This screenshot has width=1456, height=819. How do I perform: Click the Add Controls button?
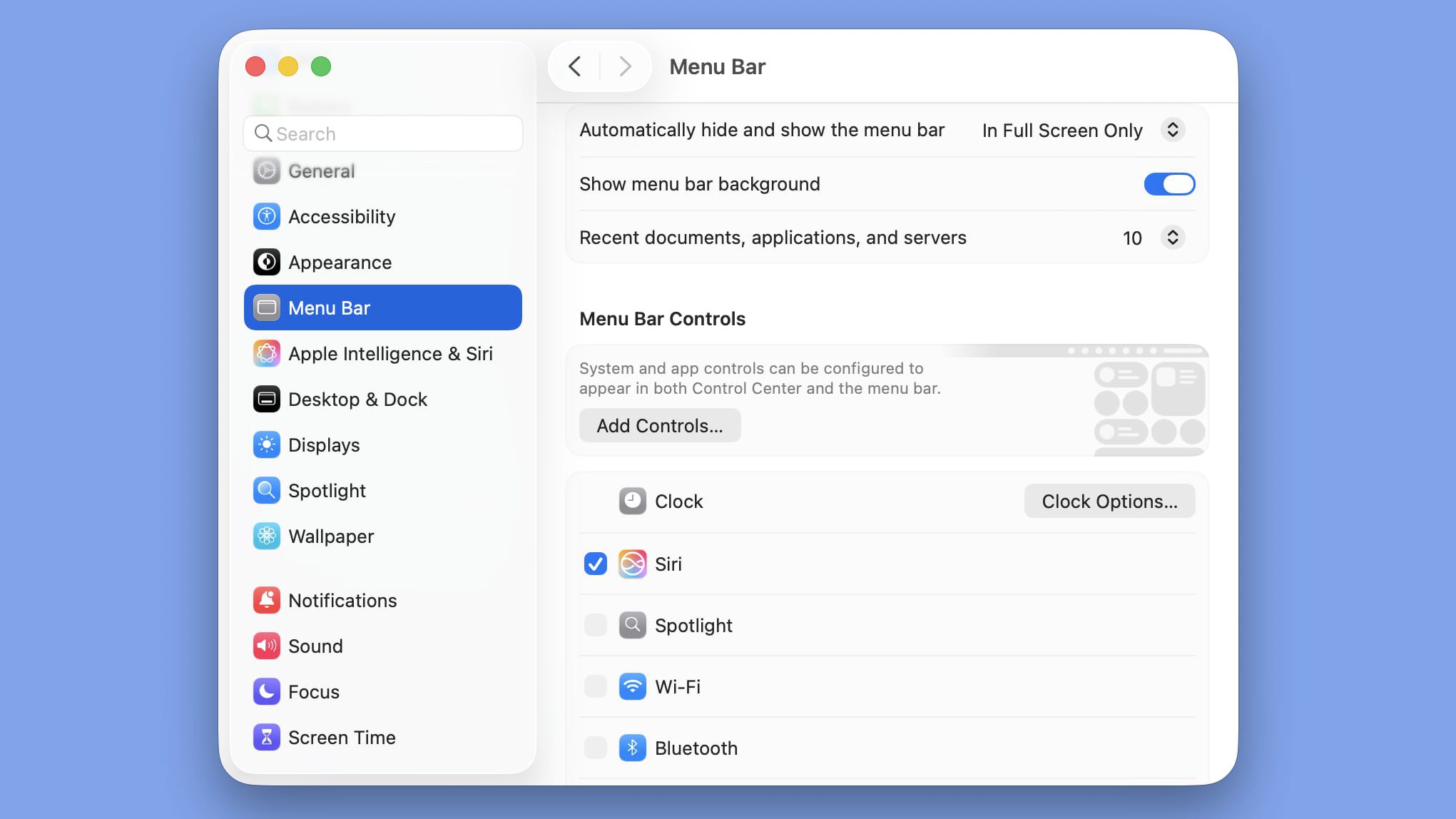pyautogui.click(x=659, y=425)
